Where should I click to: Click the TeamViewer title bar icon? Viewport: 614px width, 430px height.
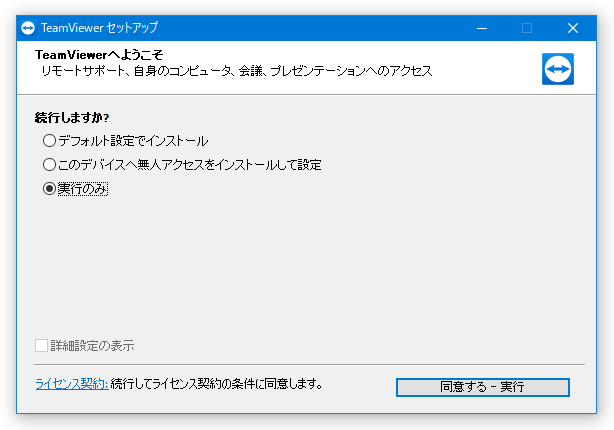tap(28, 28)
